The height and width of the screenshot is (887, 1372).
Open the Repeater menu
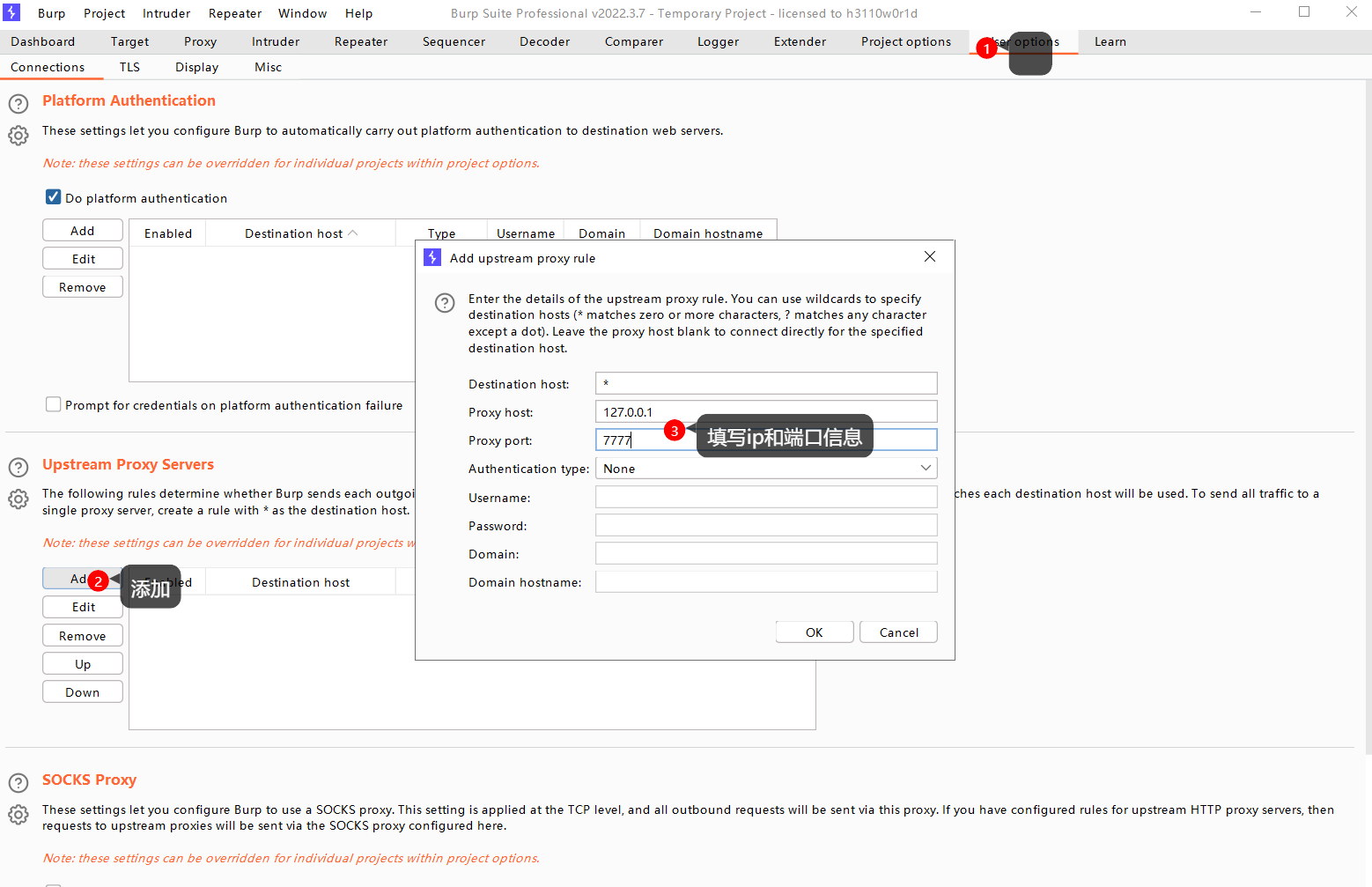coord(235,13)
